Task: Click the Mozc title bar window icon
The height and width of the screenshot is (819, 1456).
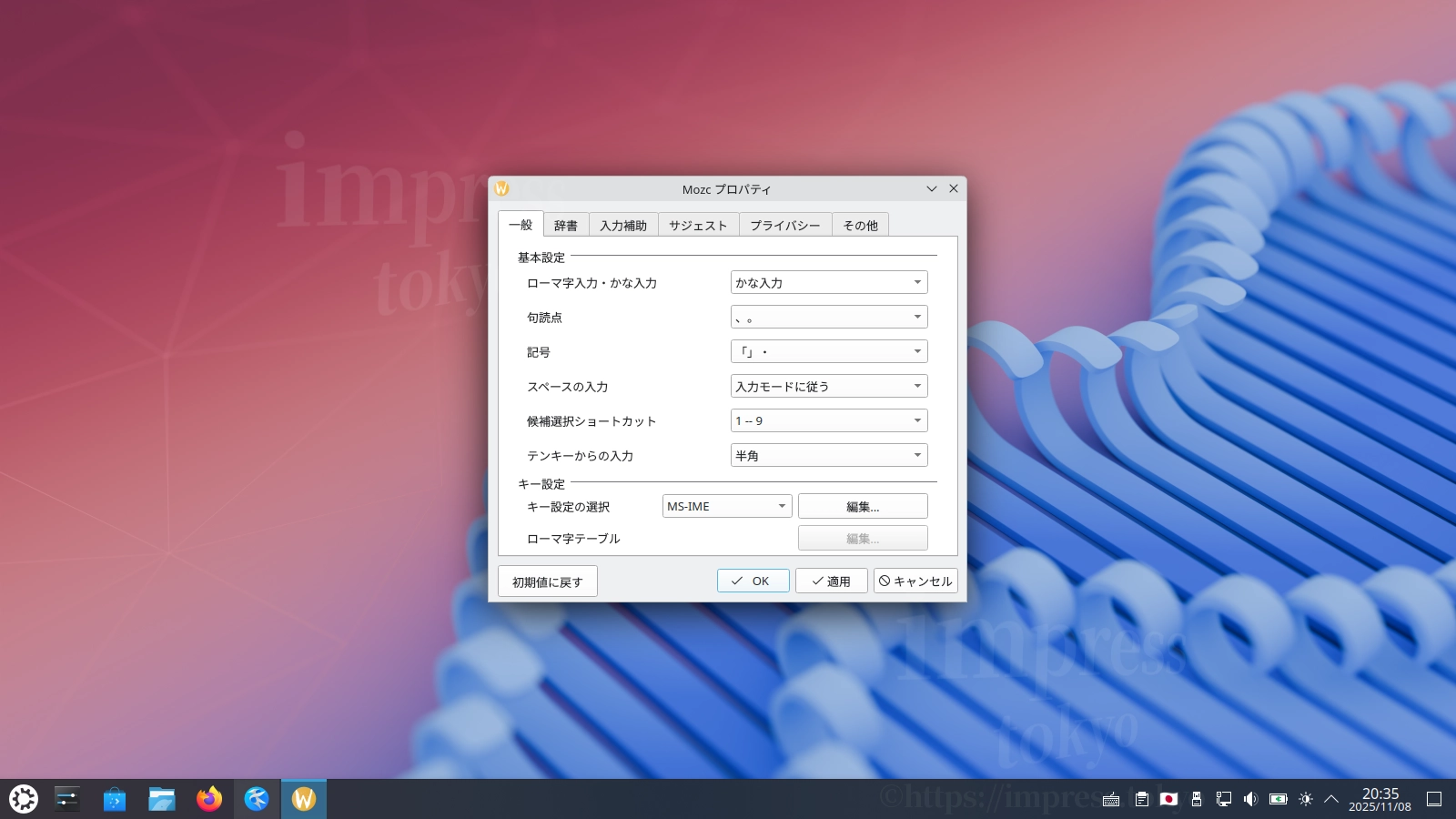Action: click(501, 188)
